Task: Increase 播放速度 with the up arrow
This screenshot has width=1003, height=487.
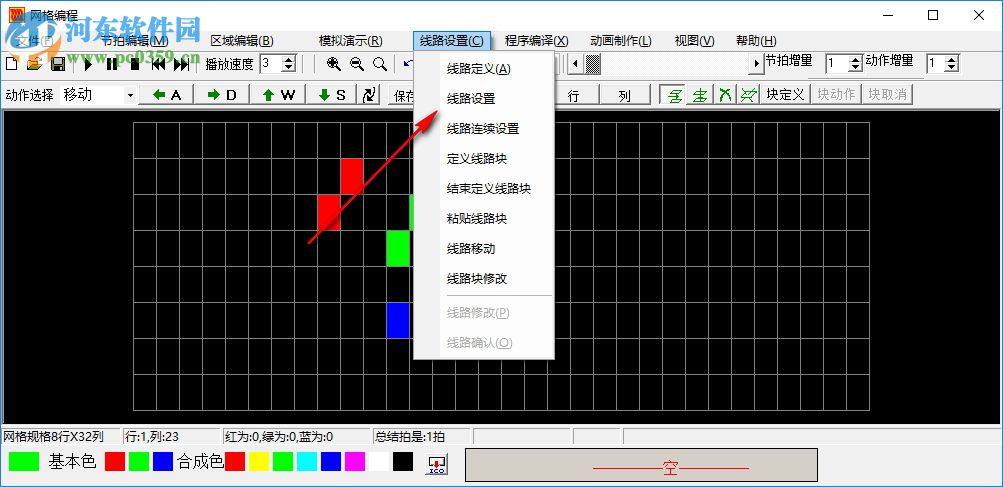Action: tap(289, 60)
